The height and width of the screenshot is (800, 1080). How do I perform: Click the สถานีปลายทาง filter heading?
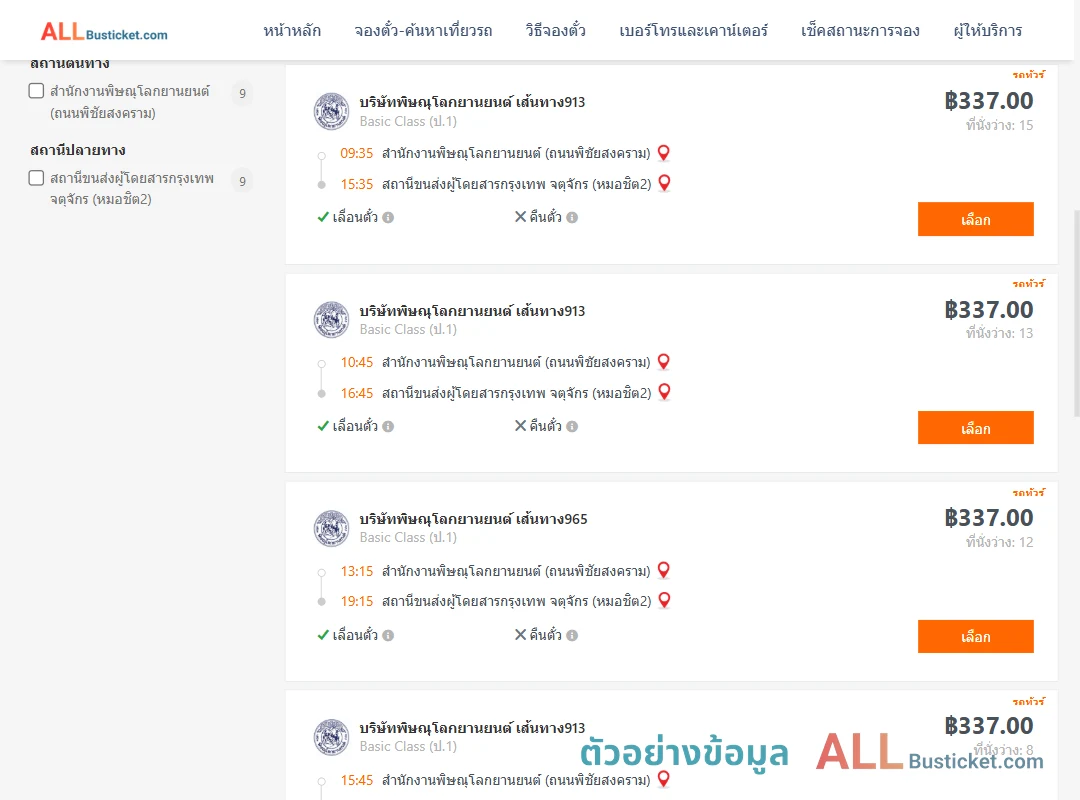(77, 150)
